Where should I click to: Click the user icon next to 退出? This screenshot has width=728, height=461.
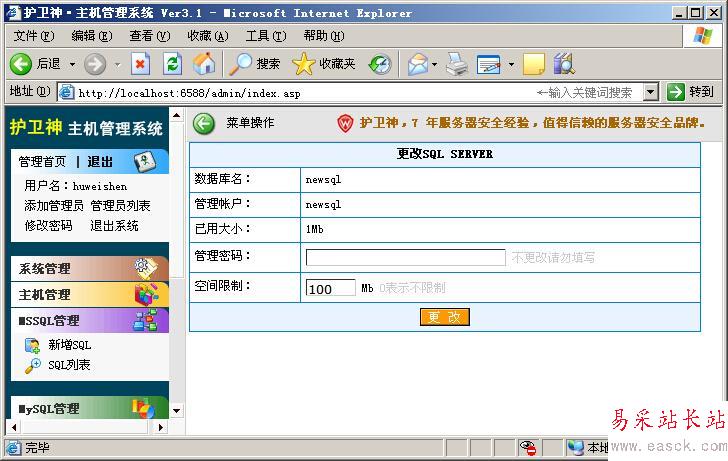click(x=145, y=161)
